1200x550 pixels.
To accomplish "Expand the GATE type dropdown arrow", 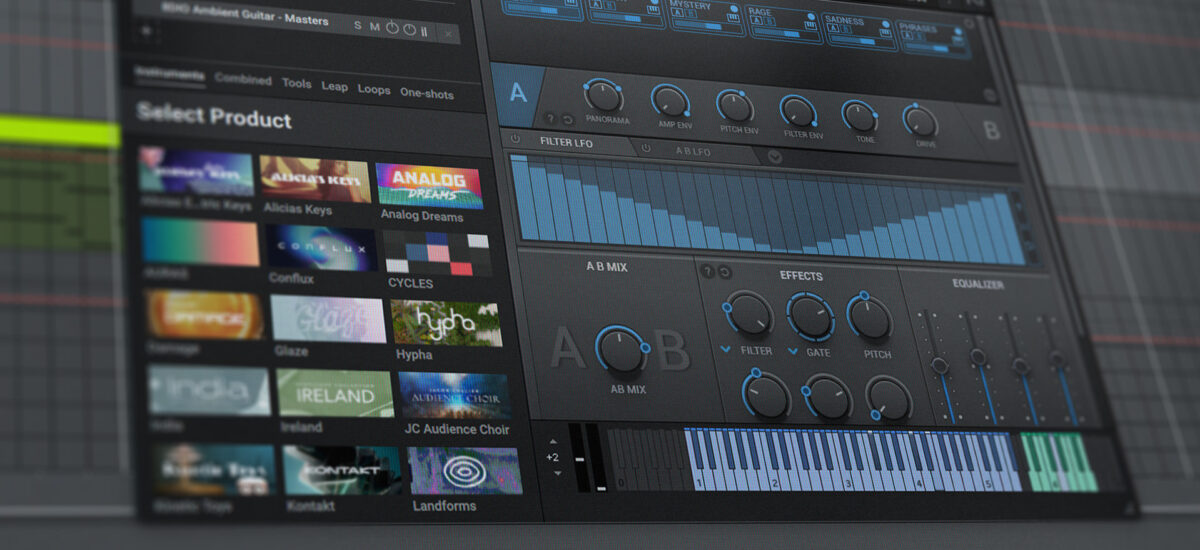I will tap(794, 352).
